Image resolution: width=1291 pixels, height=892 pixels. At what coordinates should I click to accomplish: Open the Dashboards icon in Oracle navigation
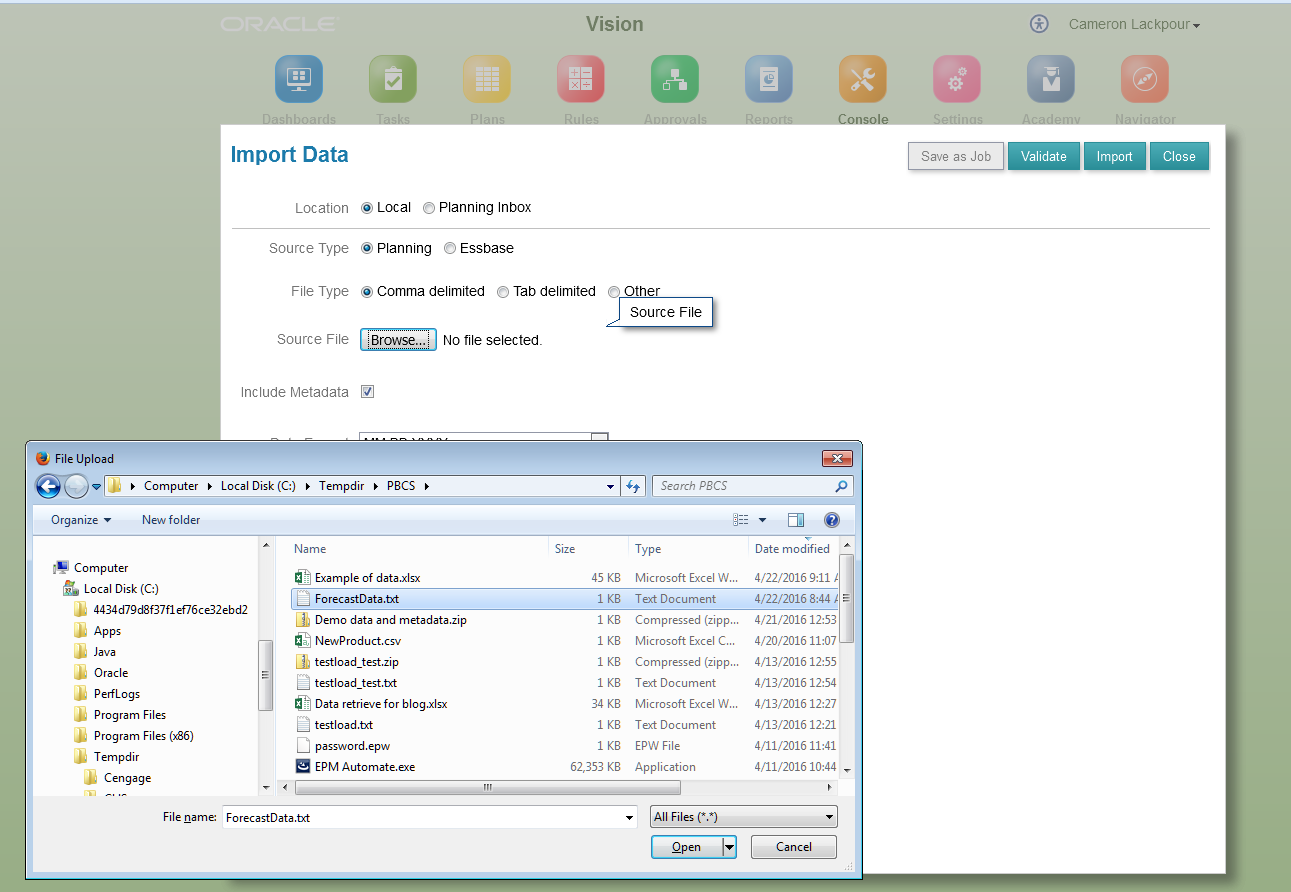tap(299, 79)
